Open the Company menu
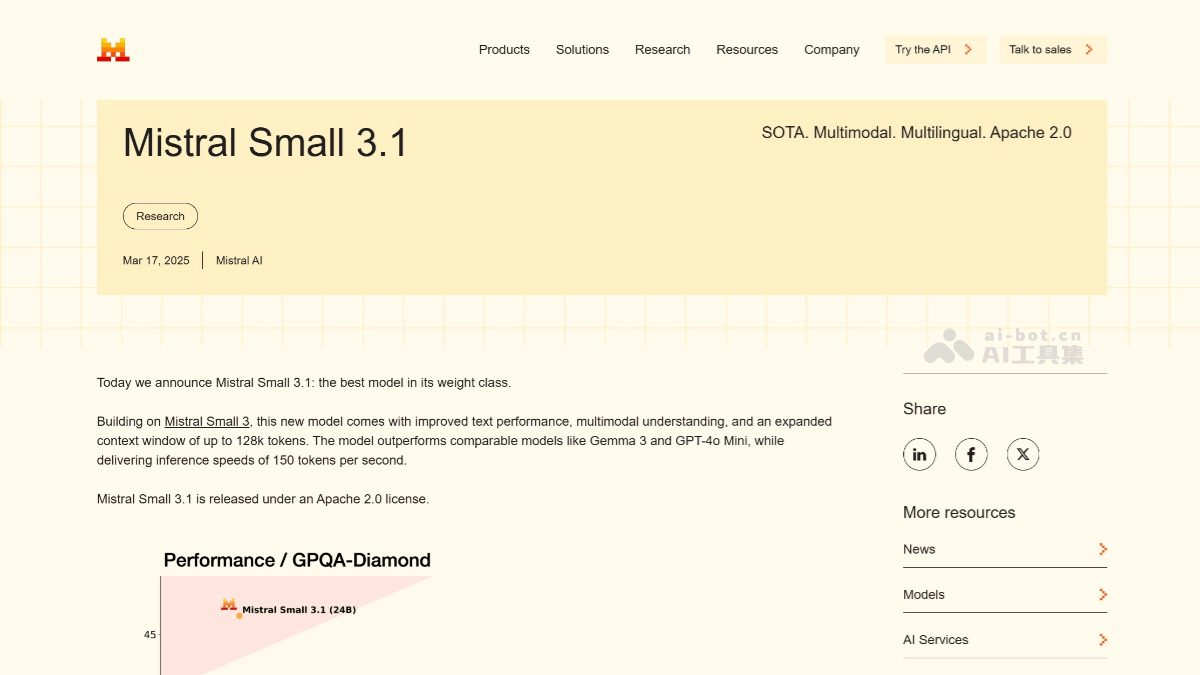This screenshot has height=675, width=1200. [x=831, y=49]
